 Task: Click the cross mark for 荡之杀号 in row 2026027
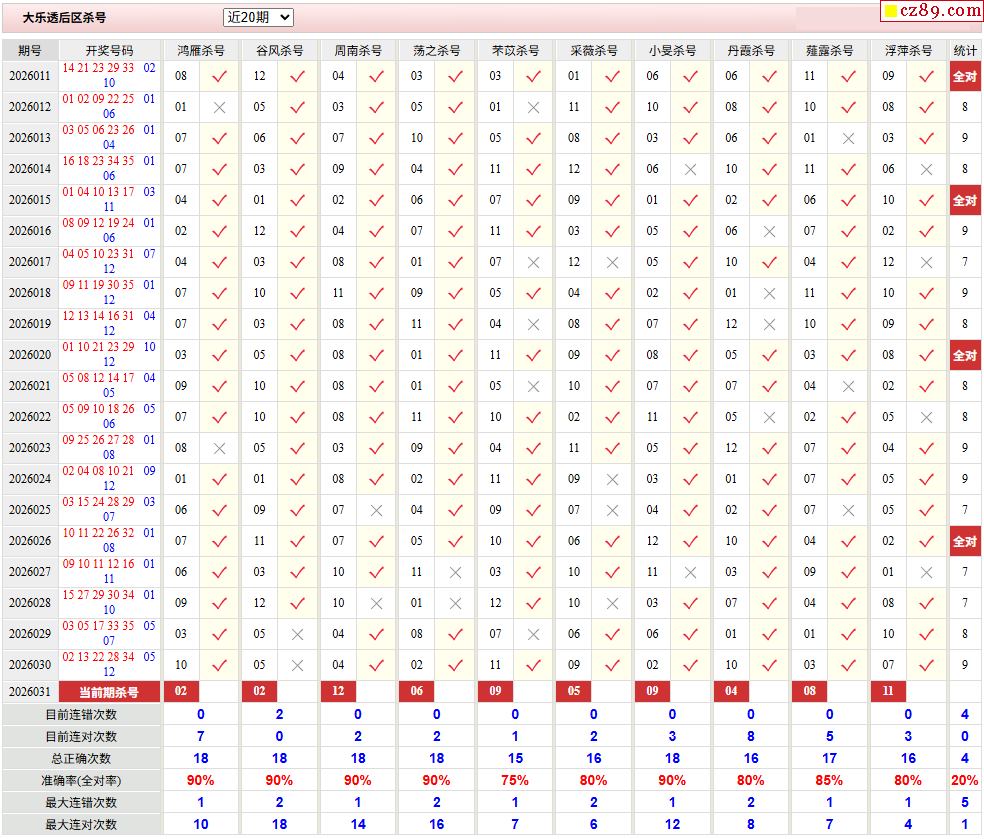[455, 572]
